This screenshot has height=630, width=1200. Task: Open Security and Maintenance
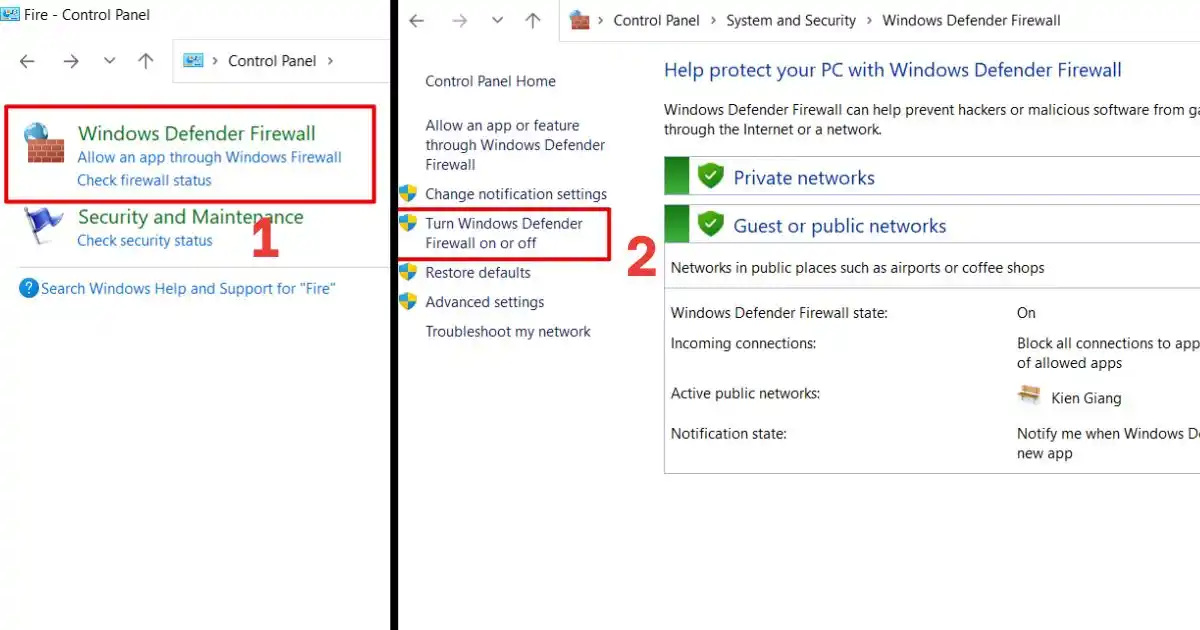(190, 217)
